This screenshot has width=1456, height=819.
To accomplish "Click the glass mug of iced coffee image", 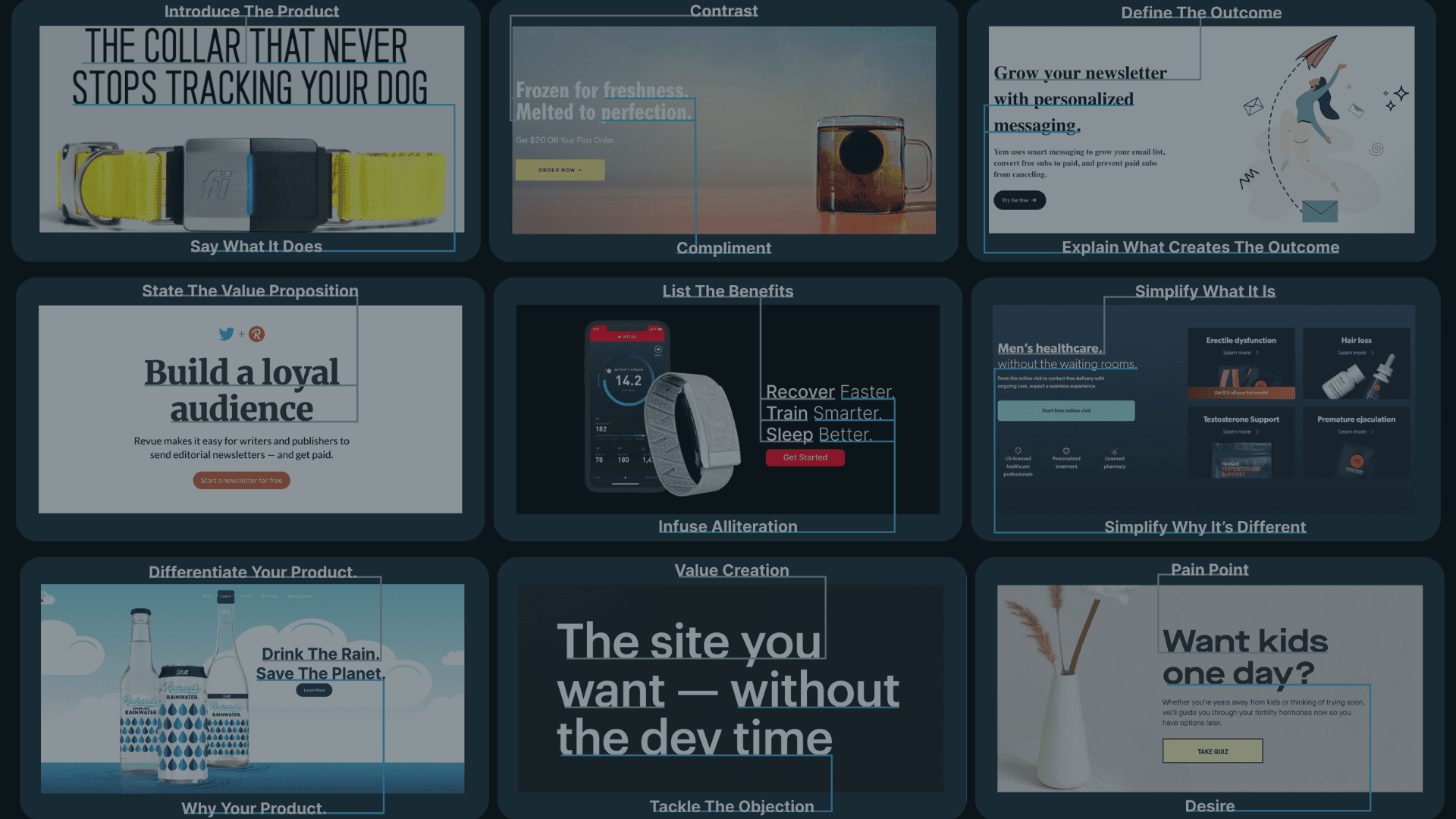I will coord(874,165).
